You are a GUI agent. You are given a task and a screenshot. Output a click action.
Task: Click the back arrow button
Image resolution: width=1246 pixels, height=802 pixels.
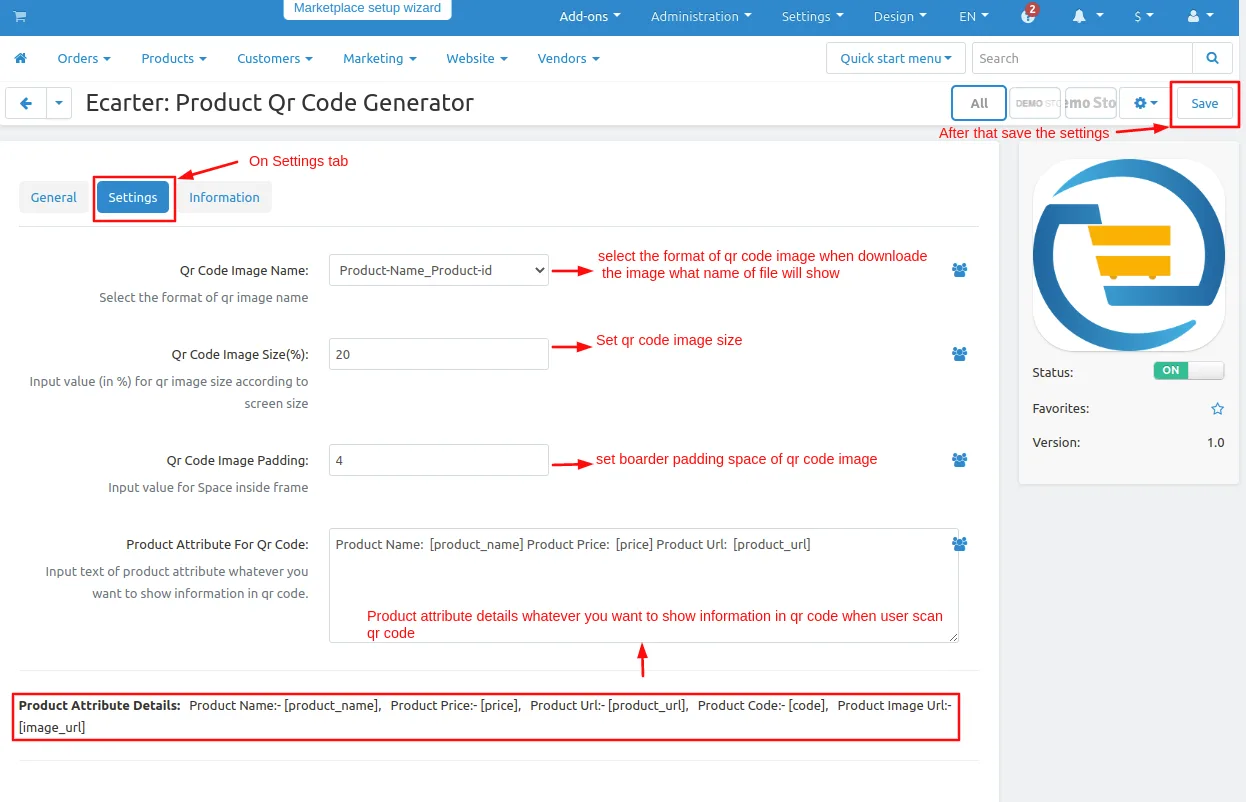tap(26, 103)
